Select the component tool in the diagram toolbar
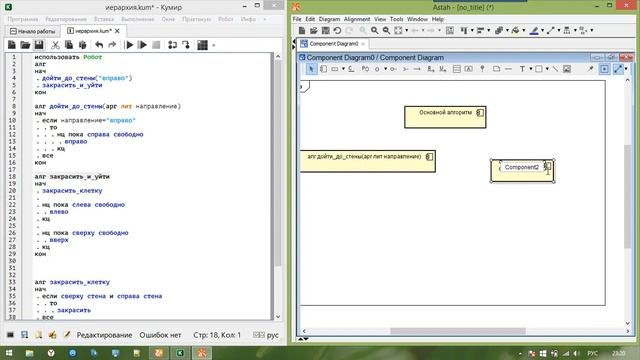Screen dimensions: 640x360 pos(323,69)
